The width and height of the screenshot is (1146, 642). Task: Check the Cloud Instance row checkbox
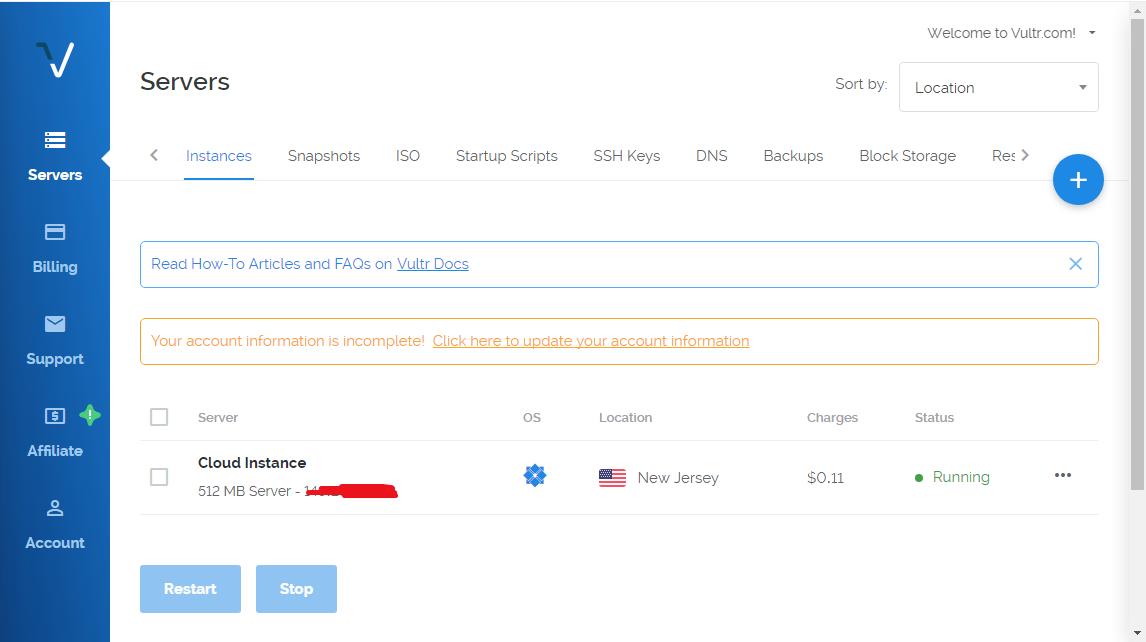[159, 477]
